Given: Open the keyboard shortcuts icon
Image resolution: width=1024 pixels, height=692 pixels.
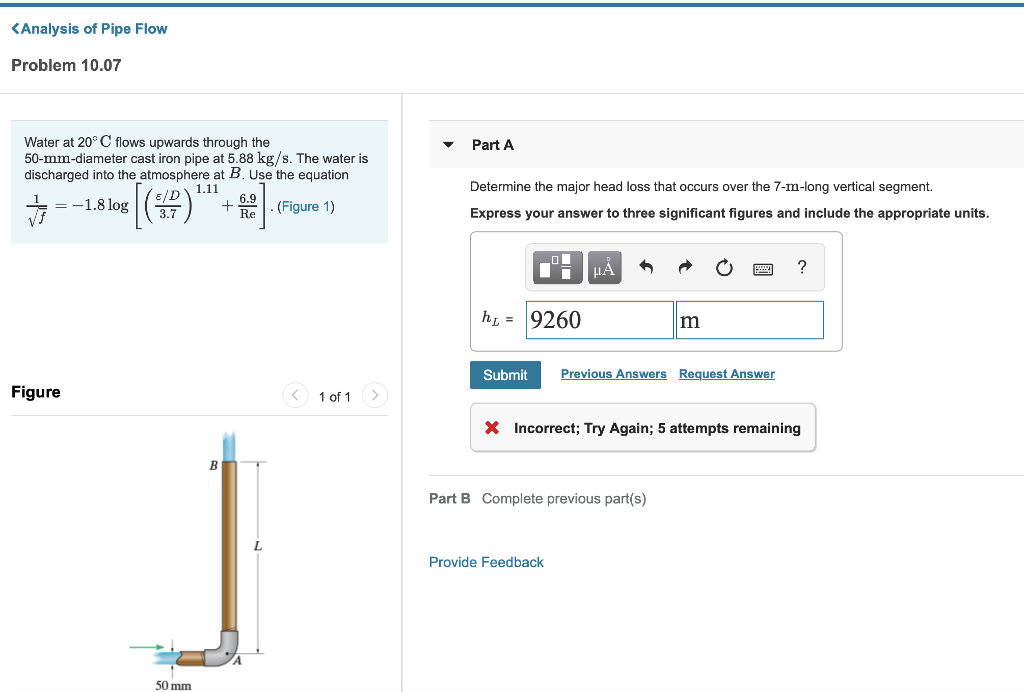Looking at the screenshot, I should point(762,267).
